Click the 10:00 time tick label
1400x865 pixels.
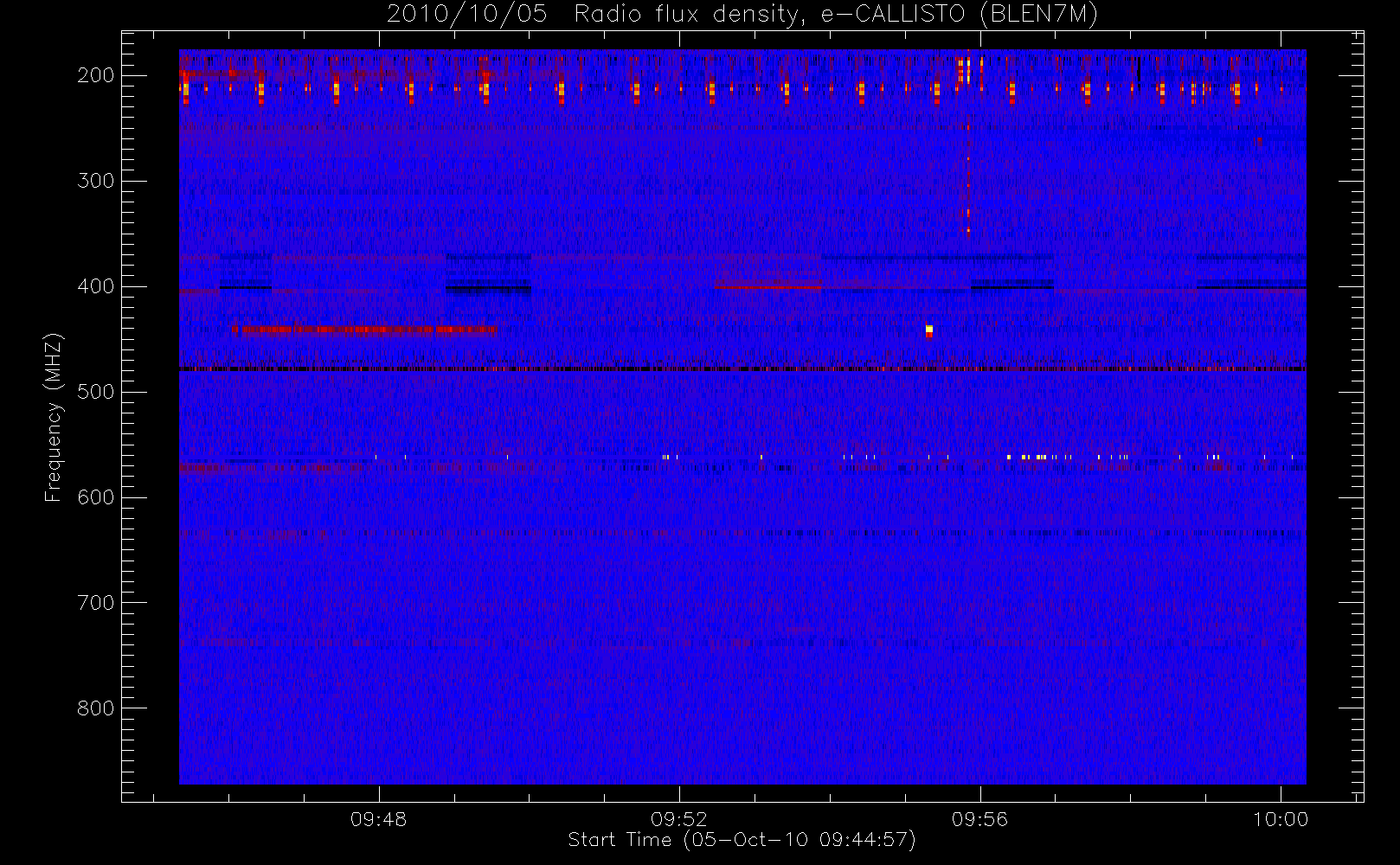[1281, 819]
